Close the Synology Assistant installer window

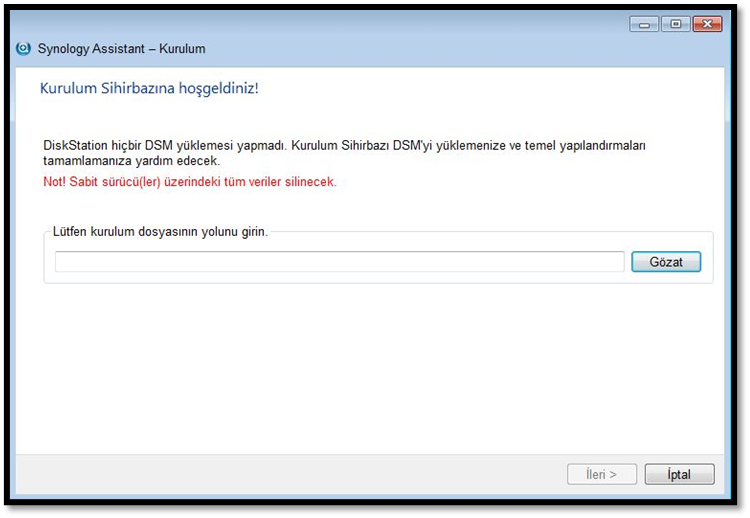[707, 24]
